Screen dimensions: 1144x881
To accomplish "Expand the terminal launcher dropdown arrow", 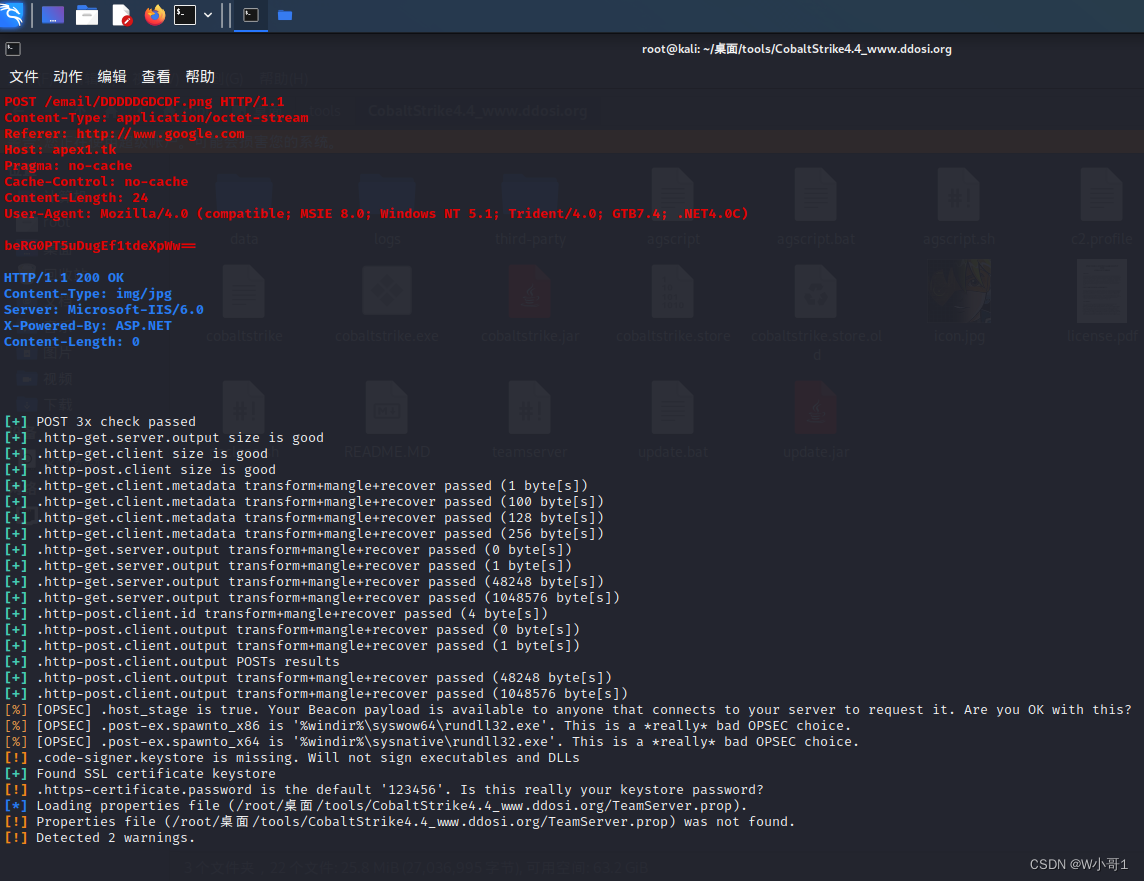I will (x=208, y=15).
